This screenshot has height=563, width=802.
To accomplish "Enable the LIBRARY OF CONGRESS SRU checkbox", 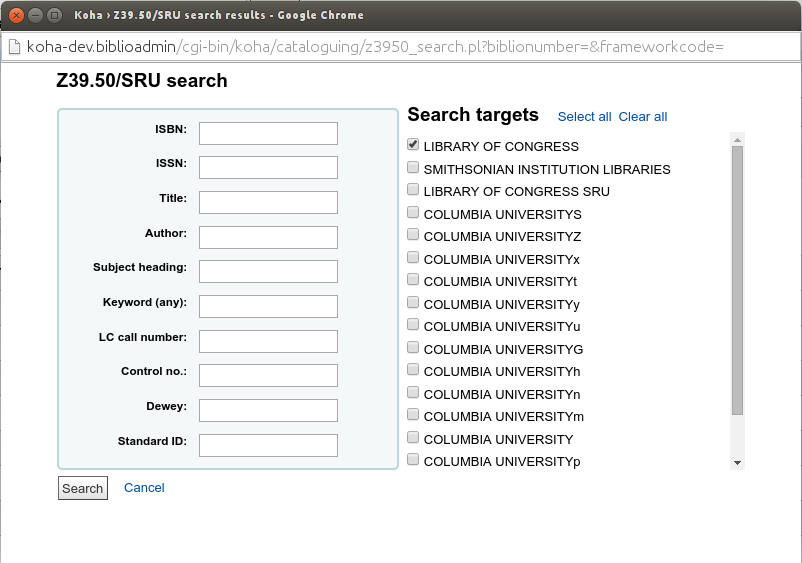I will point(413,190).
